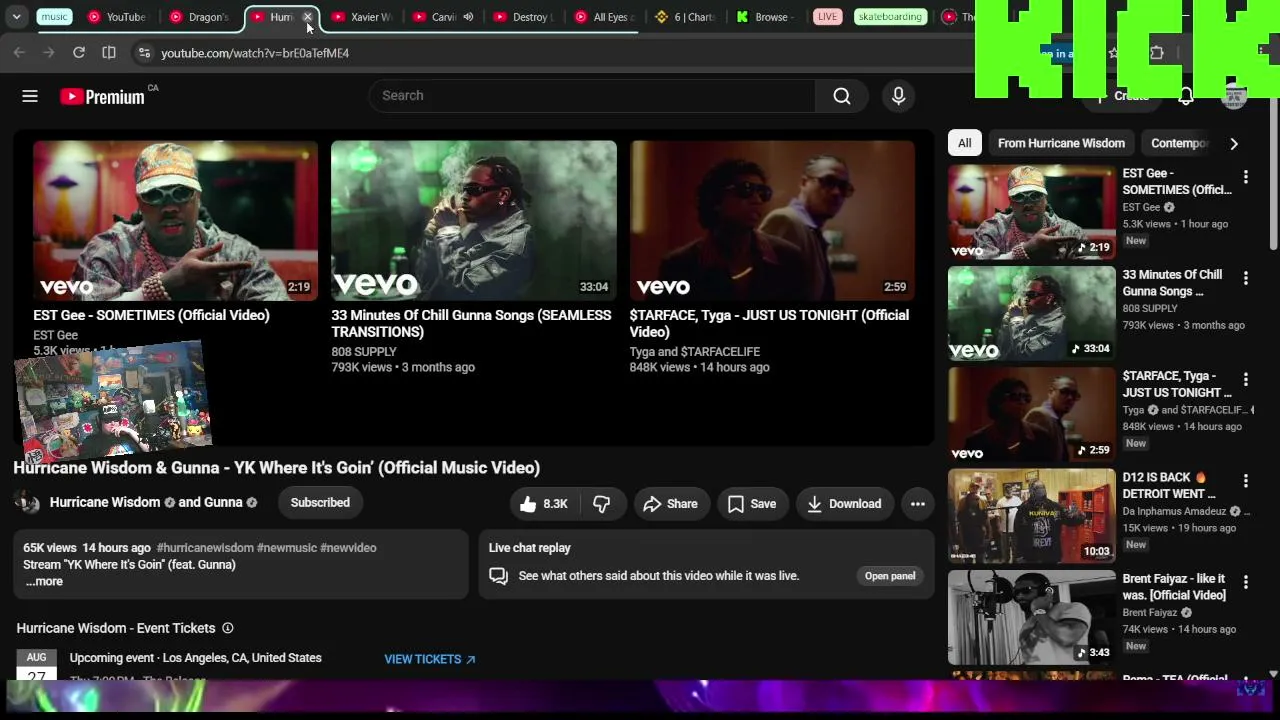Open D12 IS BACK sidebar thumbnail
The width and height of the screenshot is (1280, 720).
point(1031,515)
